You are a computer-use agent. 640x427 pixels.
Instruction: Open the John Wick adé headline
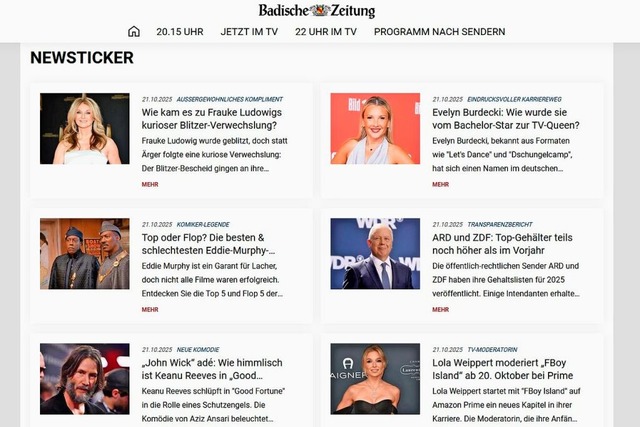tap(212, 369)
